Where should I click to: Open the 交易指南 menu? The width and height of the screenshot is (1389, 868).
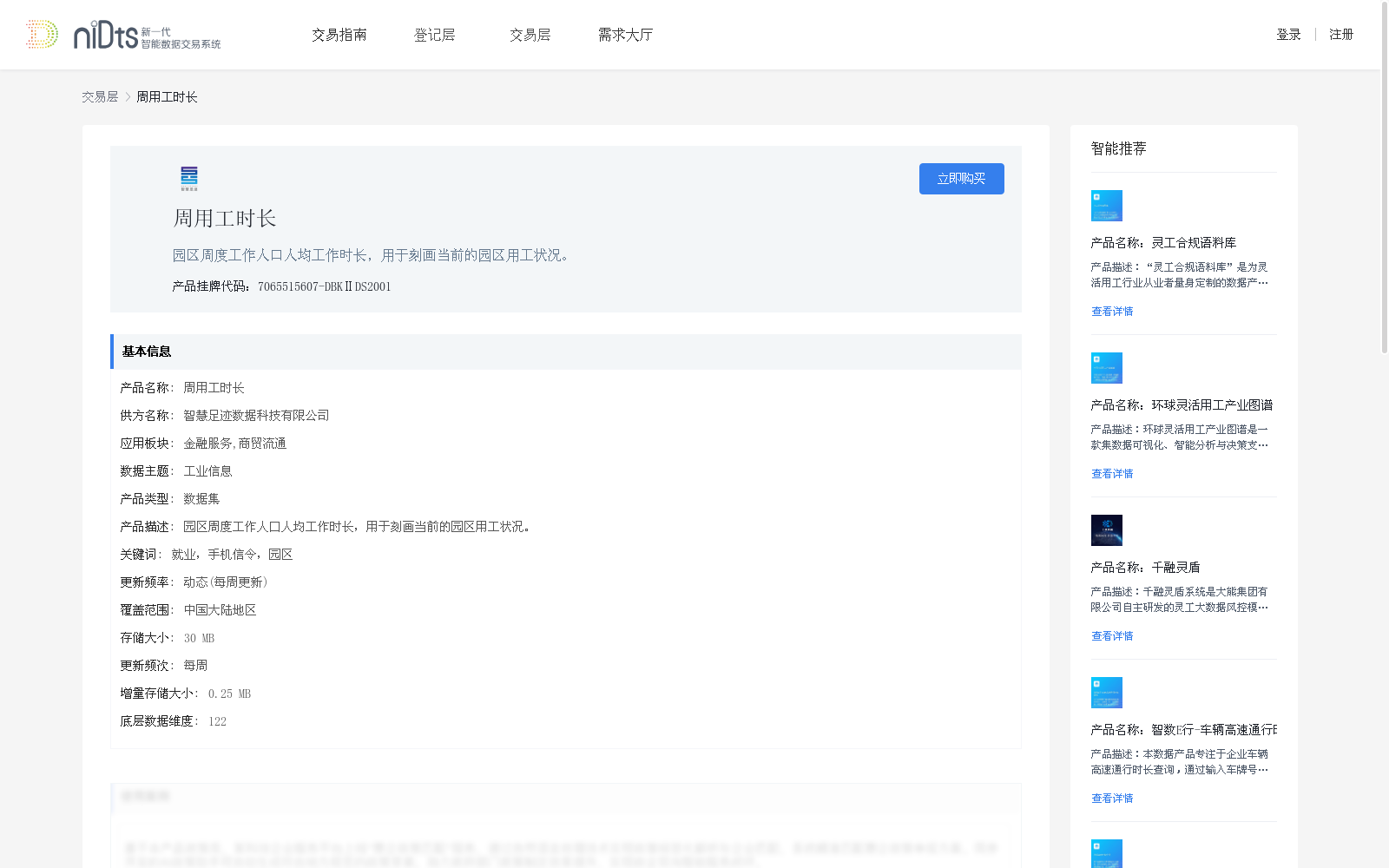339,35
